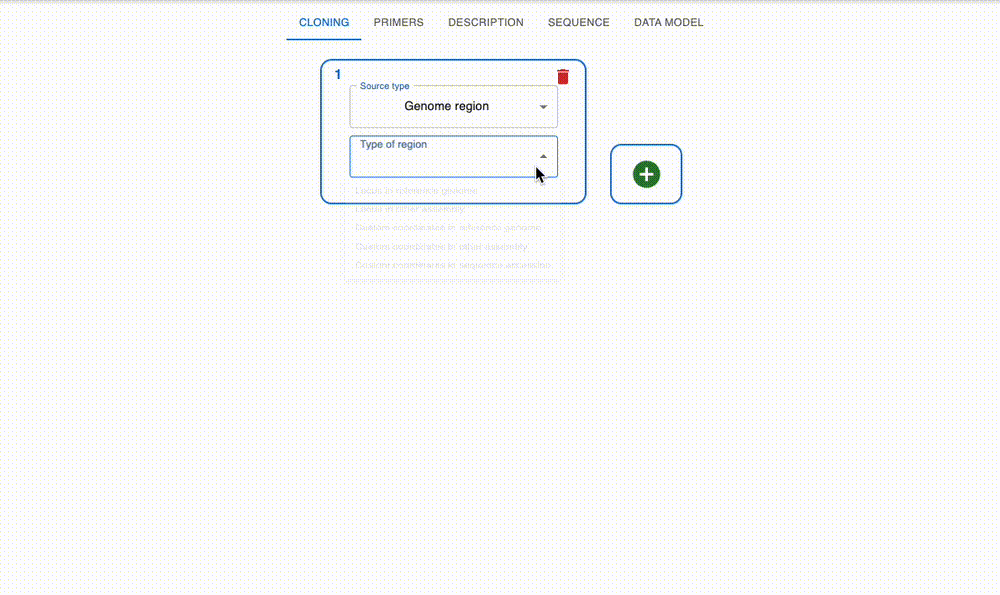
Task: Click inside the Type of region field
Action: [x=440, y=162]
